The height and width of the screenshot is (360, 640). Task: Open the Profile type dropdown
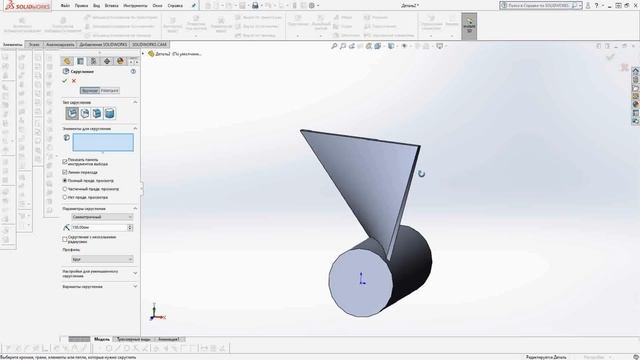pos(102,259)
